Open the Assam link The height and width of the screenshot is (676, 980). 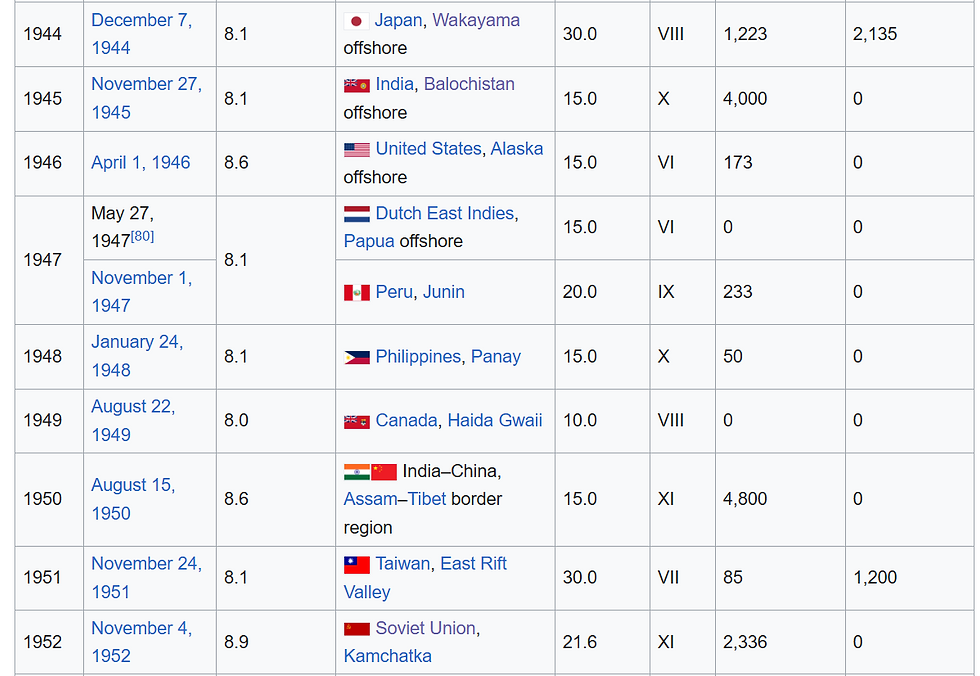tap(370, 499)
